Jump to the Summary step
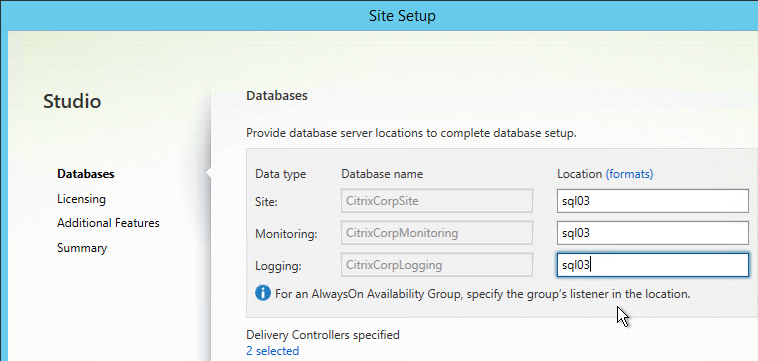Viewport: 758px width, 361px height. coord(82,248)
